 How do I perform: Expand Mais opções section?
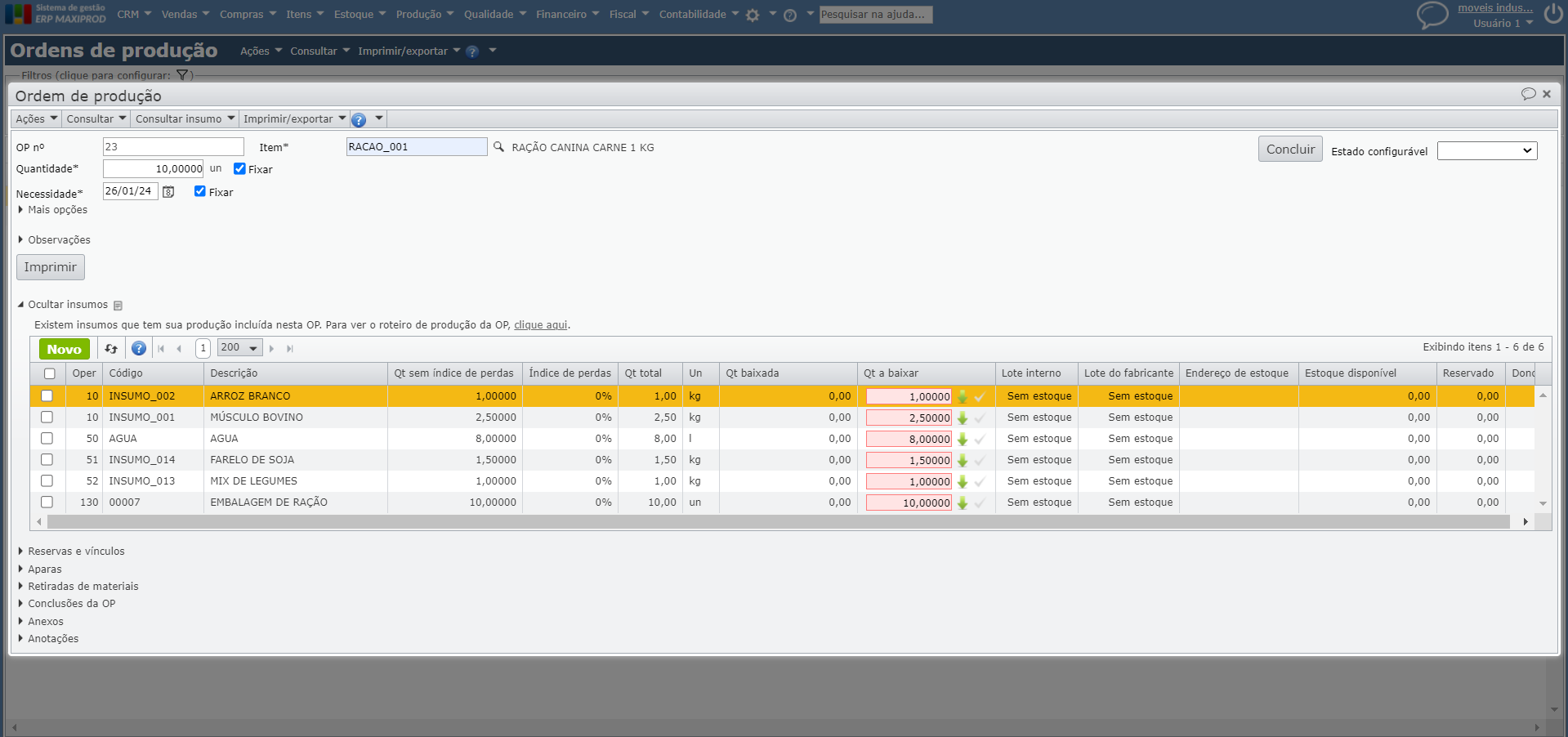pos(53,210)
